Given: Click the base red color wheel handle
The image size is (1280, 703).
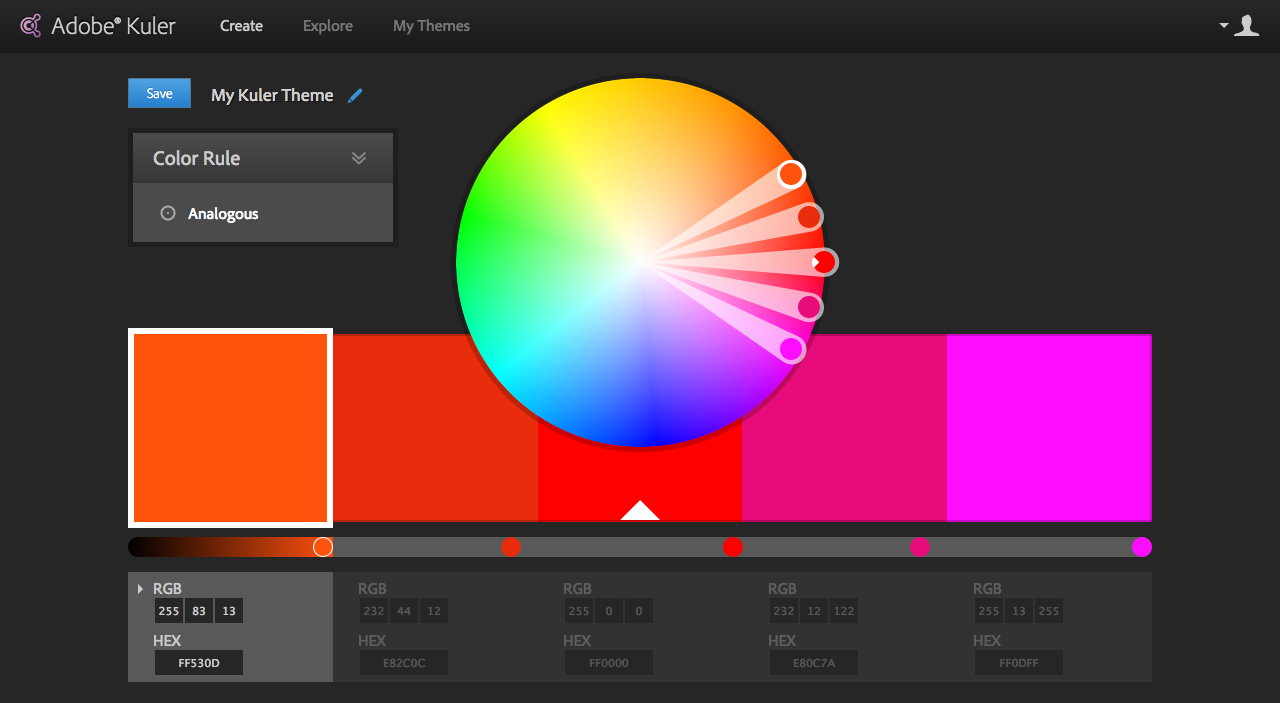Looking at the screenshot, I should pyautogui.click(x=824, y=262).
